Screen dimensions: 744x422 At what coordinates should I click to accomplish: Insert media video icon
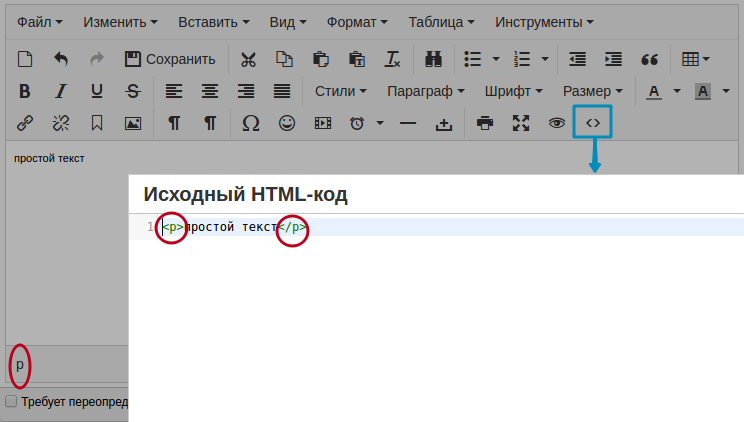(x=323, y=123)
